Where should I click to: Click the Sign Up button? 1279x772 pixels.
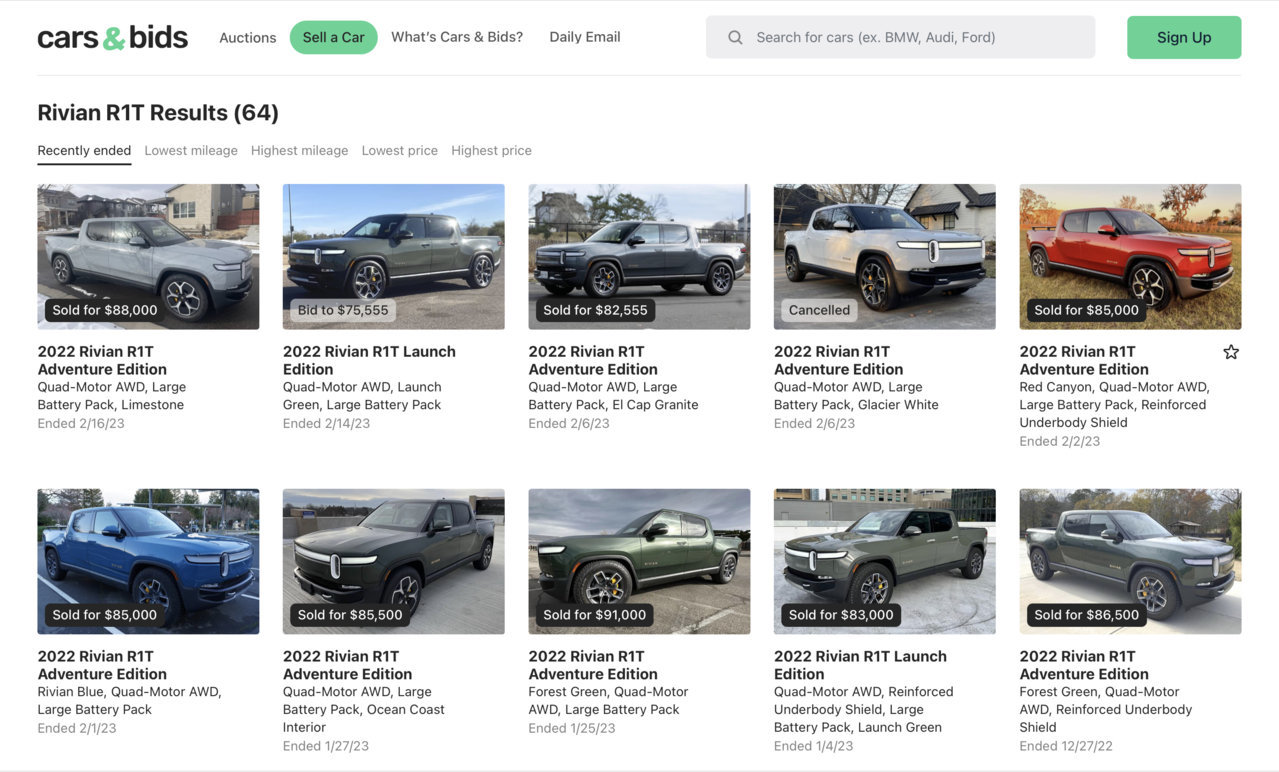(1184, 37)
